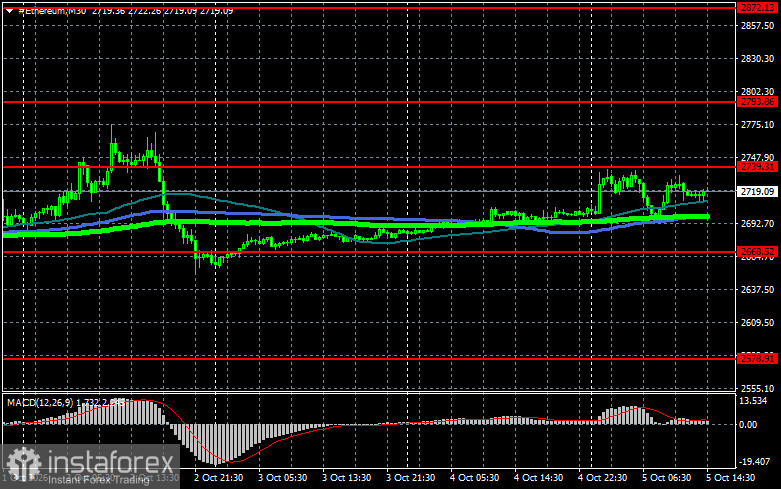Click the 2775.10 price scale value

[757, 124]
